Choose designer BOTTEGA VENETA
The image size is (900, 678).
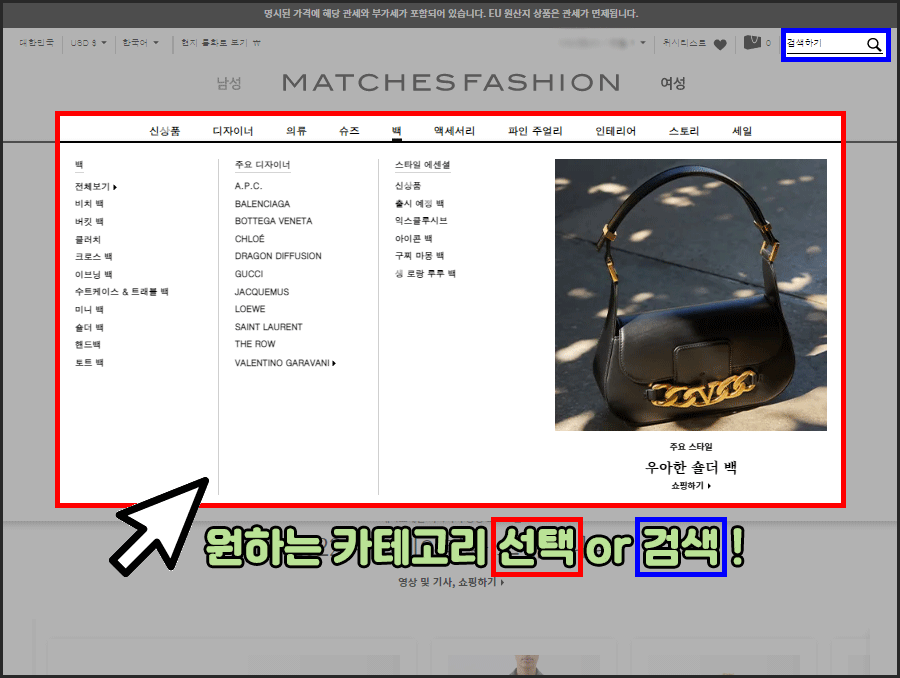coord(274,221)
